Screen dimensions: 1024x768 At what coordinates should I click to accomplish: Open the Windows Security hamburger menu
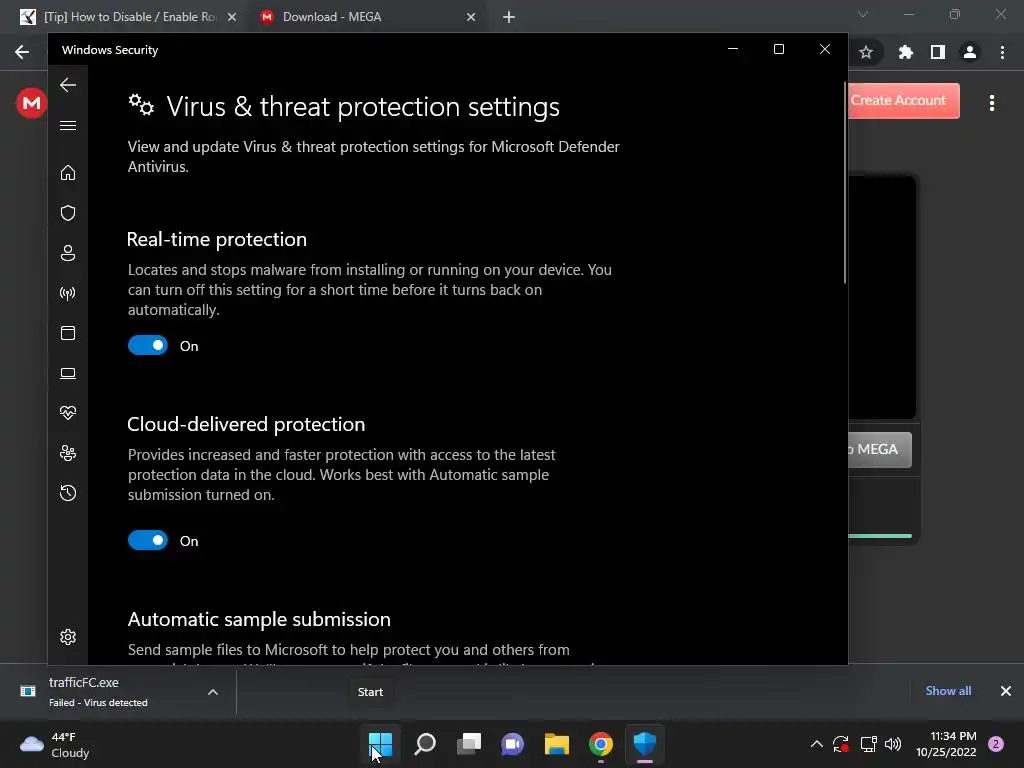click(68, 125)
